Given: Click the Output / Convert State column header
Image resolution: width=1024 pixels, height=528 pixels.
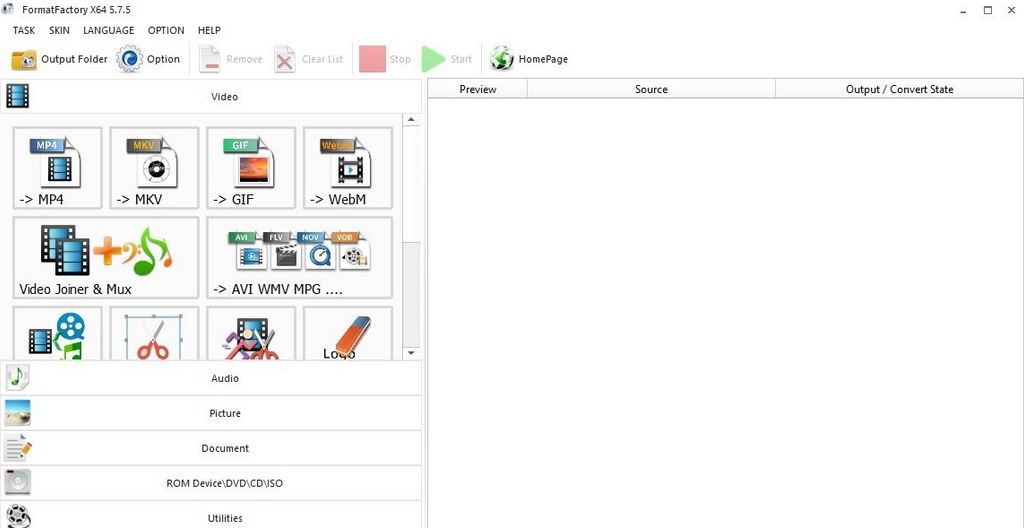Looking at the screenshot, I should tap(899, 89).
